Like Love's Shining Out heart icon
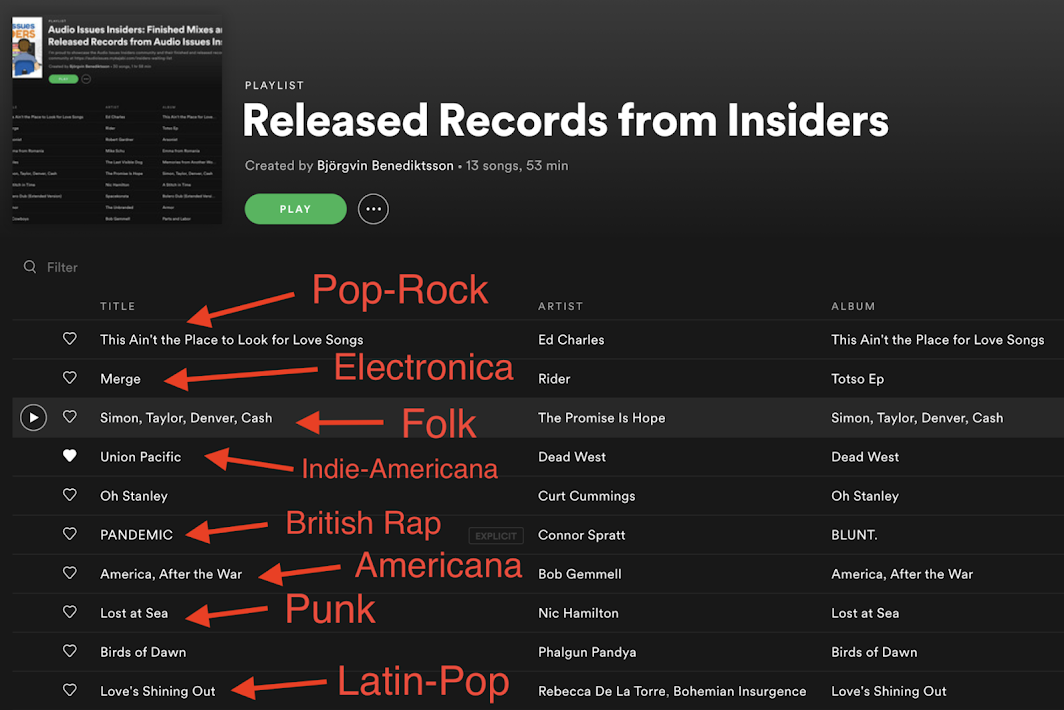This screenshot has width=1064, height=710. click(70, 690)
